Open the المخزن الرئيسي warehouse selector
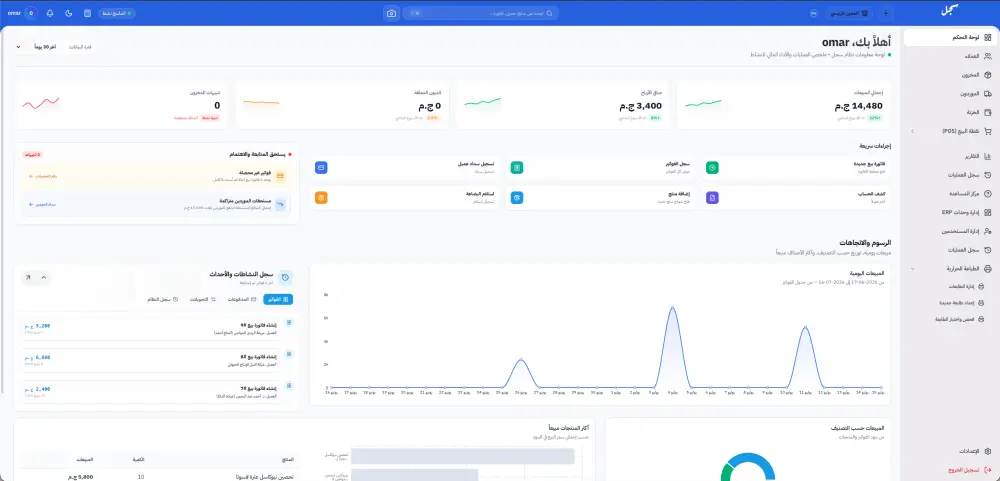 pos(849,13)
